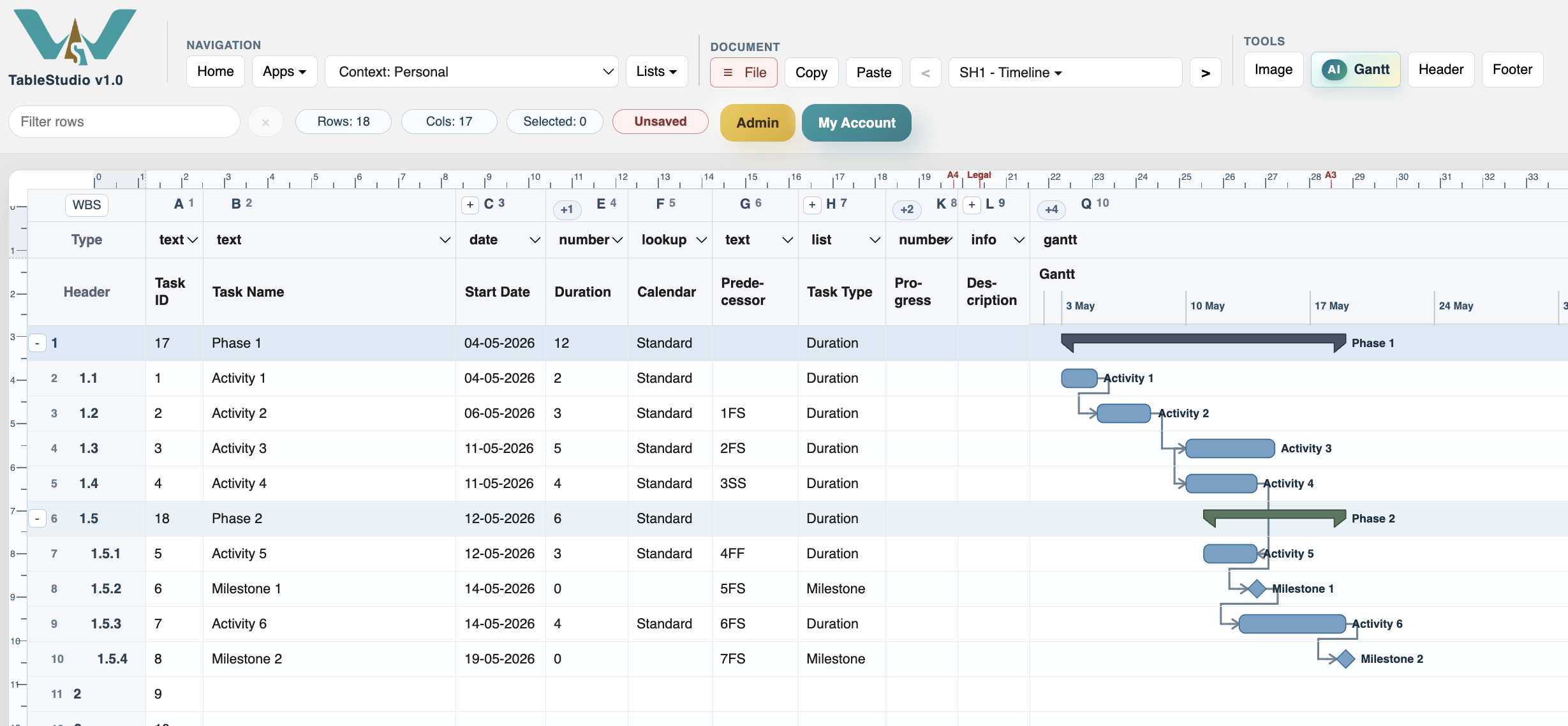The height and width of the screenshot is (726, 1568).
Task: Click the plus icon next to column C
Action: point(470,205)
